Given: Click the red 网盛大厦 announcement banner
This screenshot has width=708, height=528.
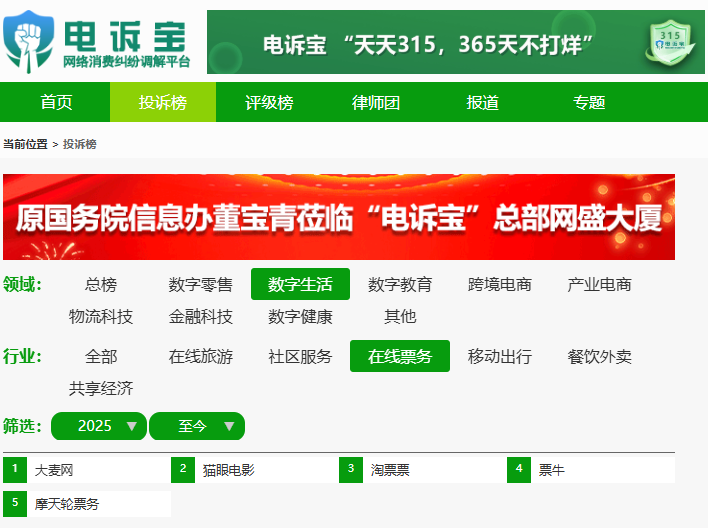Looking at the screenshot, I should [x=339, y=217].
